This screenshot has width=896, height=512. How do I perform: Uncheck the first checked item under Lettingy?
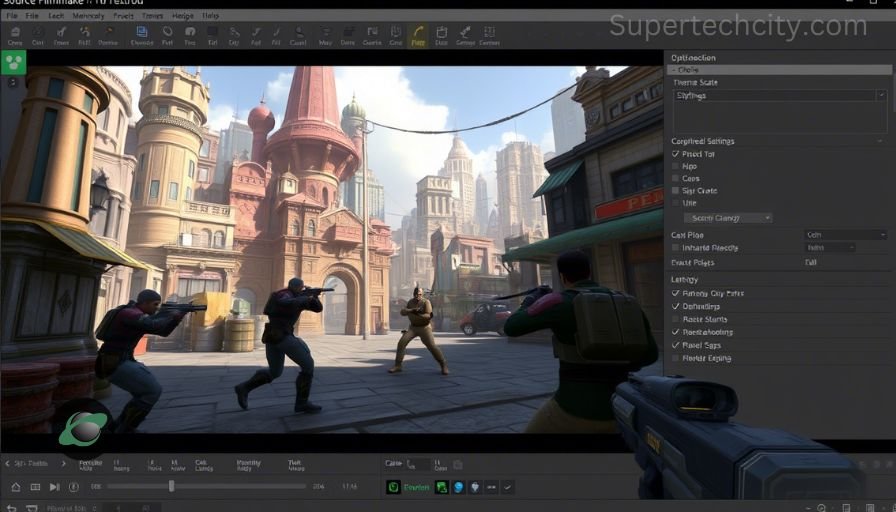(x=675, y=293)
